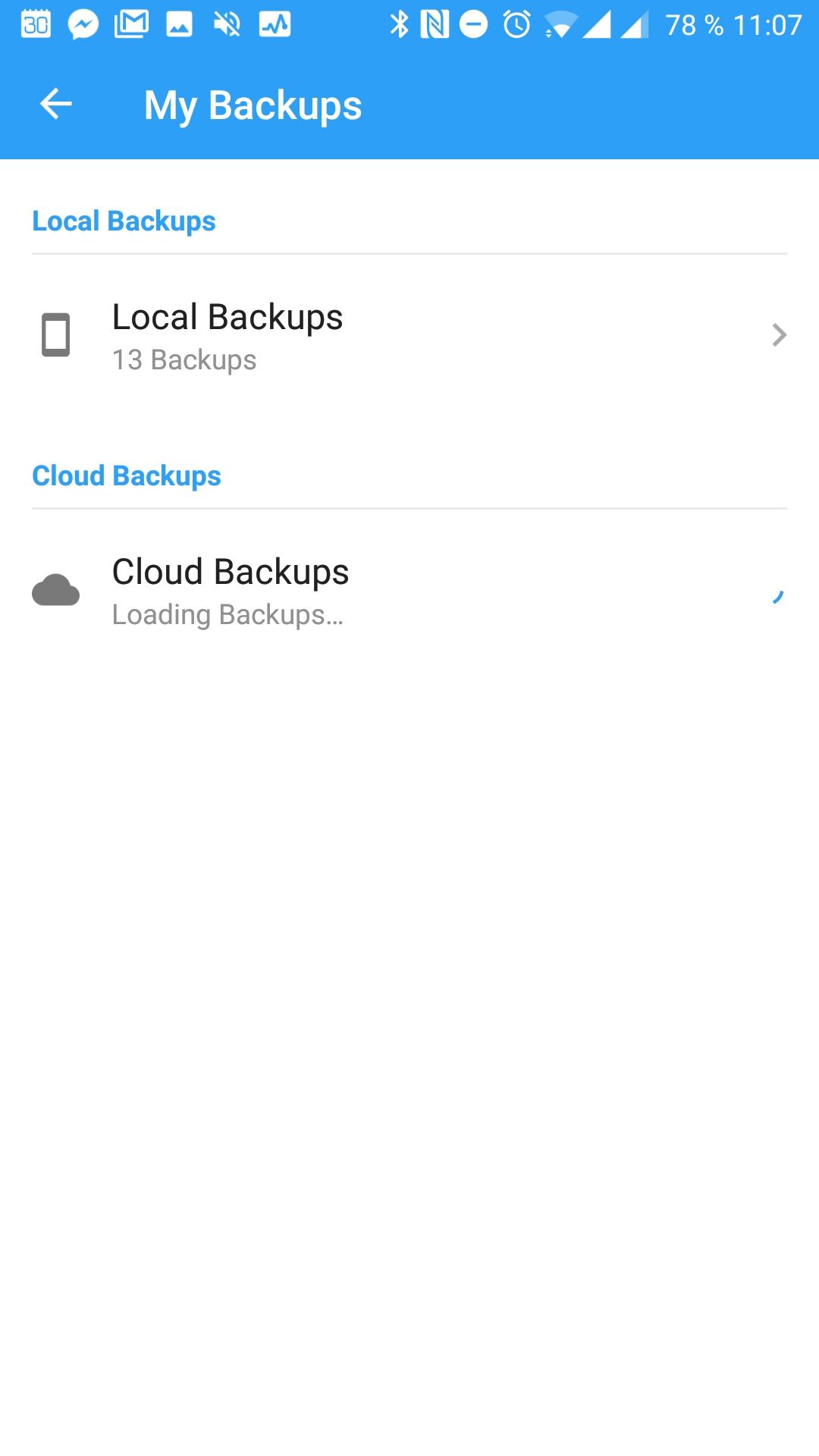Tap the do-not-disturb status icon
Viewport: 819px width, 1456px height.
[474, 25]
